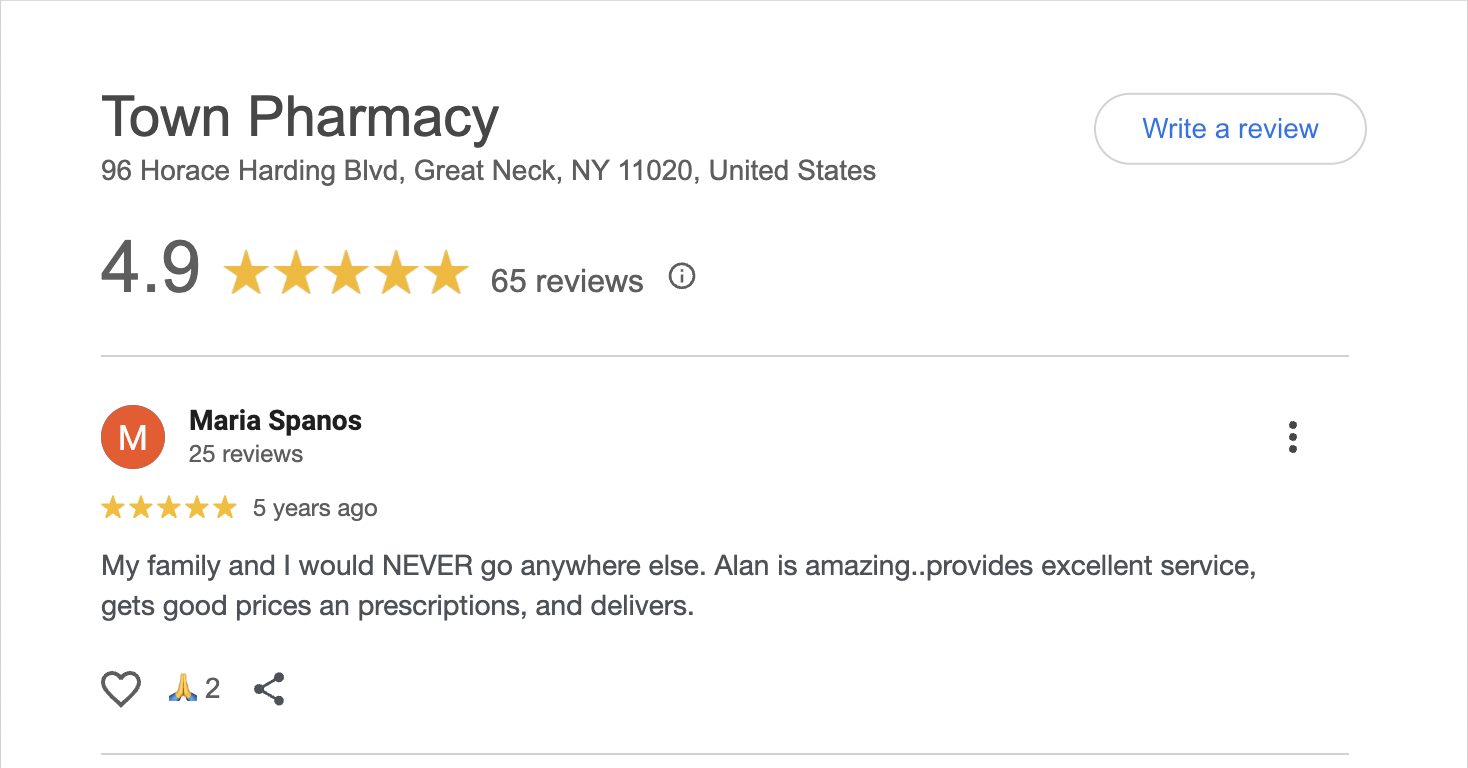Click the "25 reviews" reviewer count
This screenshot has width=1468, height=768.
(246, 454)
